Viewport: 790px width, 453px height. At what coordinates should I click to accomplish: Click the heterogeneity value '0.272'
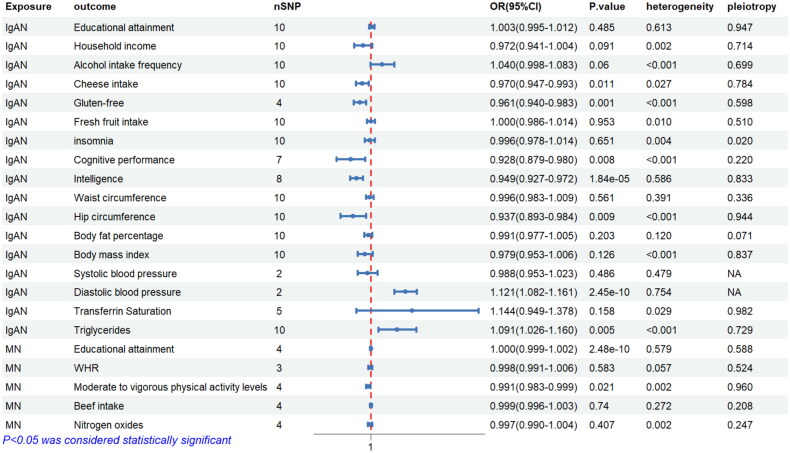click(x=659, y=406)
